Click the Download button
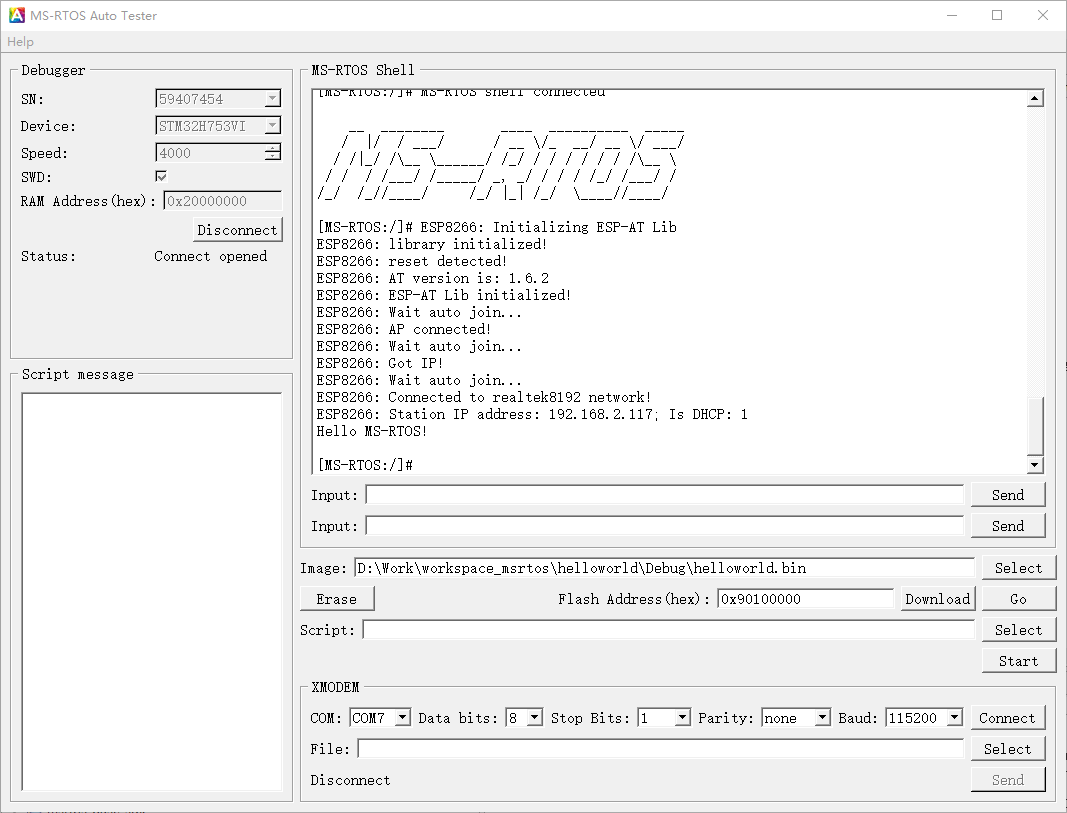1067x813 pixels. [937, 599]
